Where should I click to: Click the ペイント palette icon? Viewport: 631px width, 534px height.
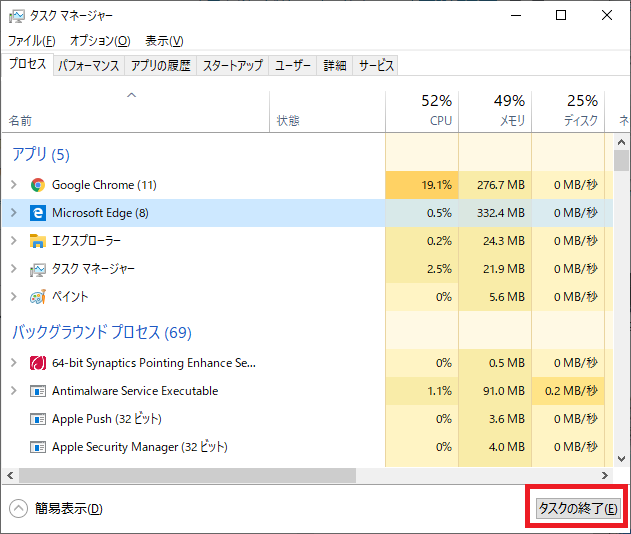[x=38, y=297]
